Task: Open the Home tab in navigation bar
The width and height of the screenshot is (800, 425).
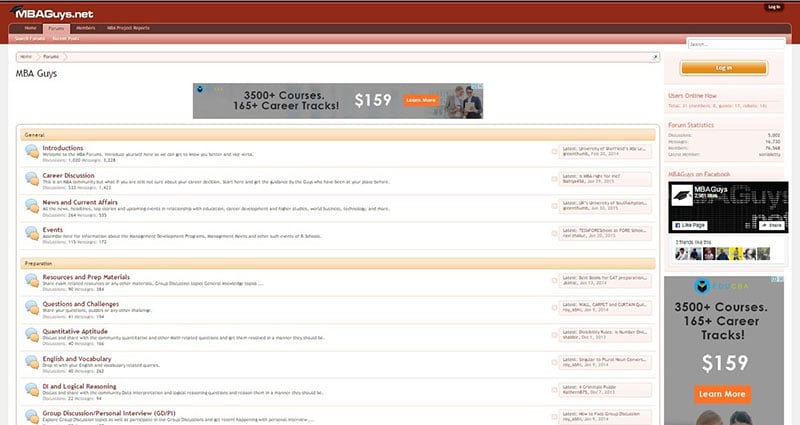Action: 31,28
